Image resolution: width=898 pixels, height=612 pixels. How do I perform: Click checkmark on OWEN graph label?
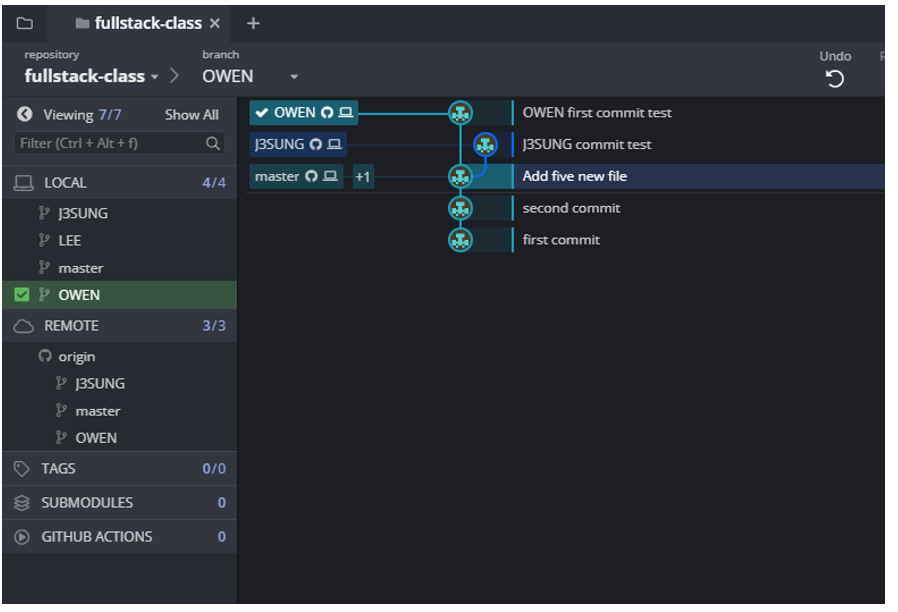(x=262, y=113)
